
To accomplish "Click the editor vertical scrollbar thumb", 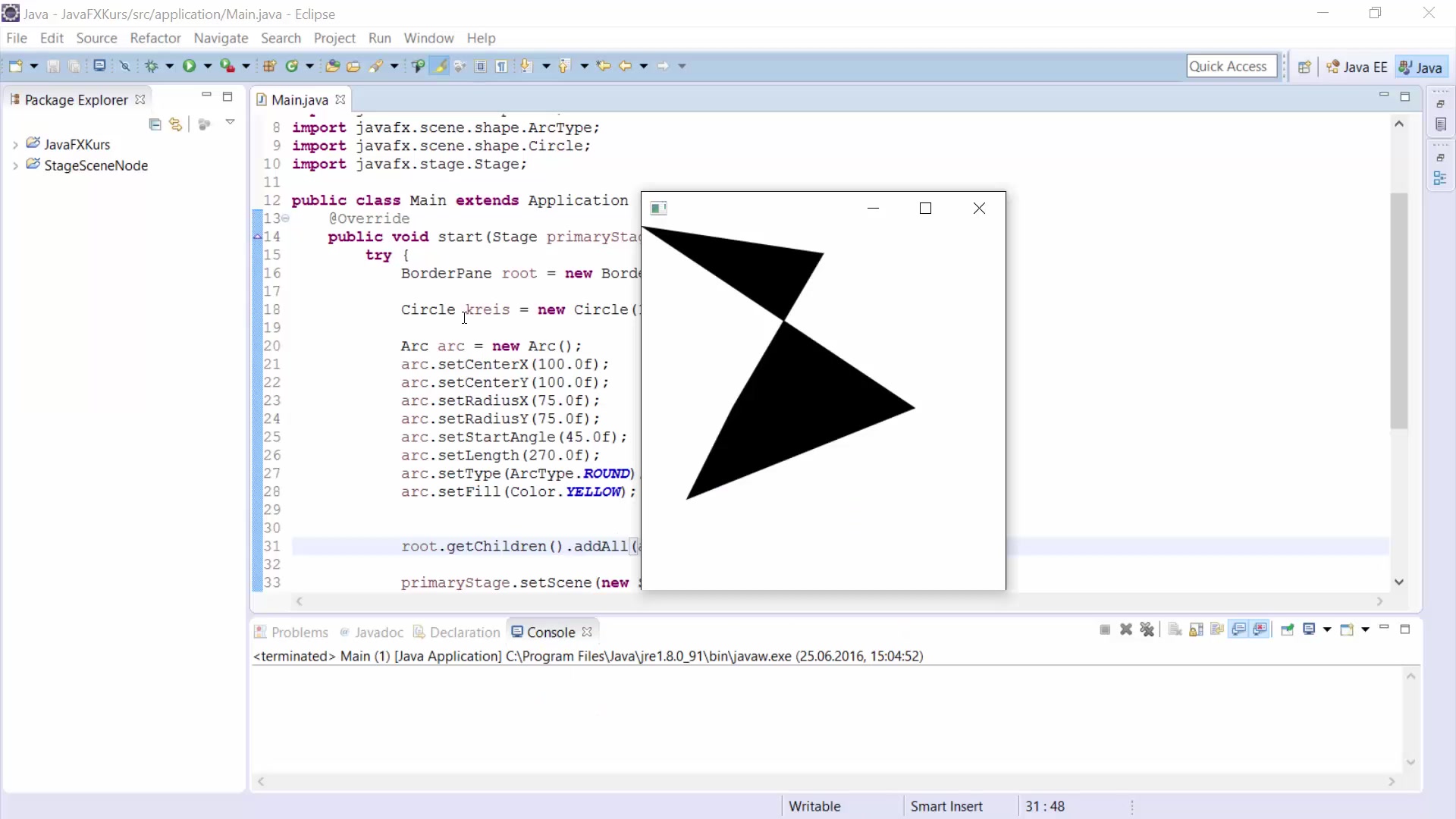I will (1399, 311).
